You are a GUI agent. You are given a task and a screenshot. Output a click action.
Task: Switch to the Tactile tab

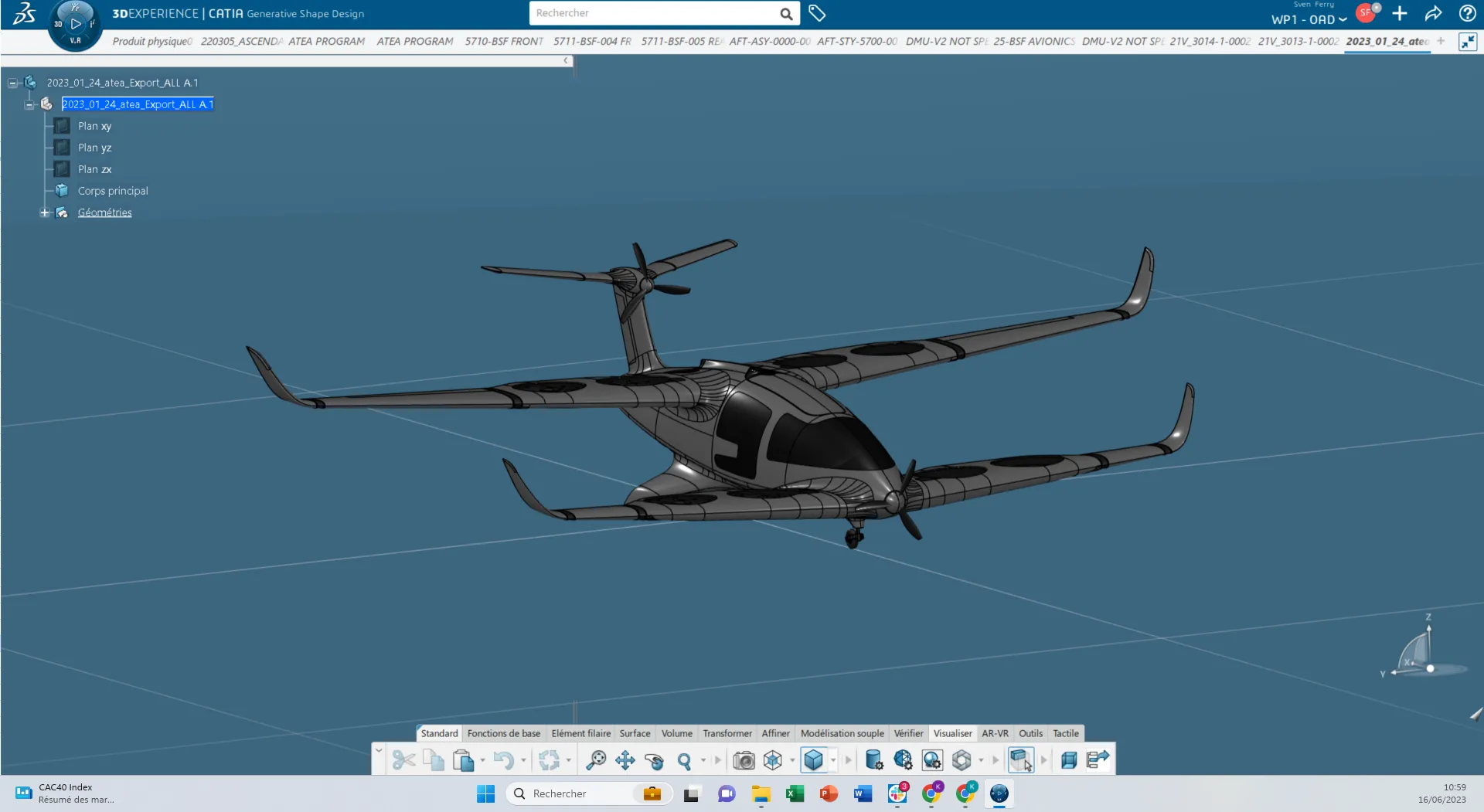pyautogui.click(x=1066, y=733)
